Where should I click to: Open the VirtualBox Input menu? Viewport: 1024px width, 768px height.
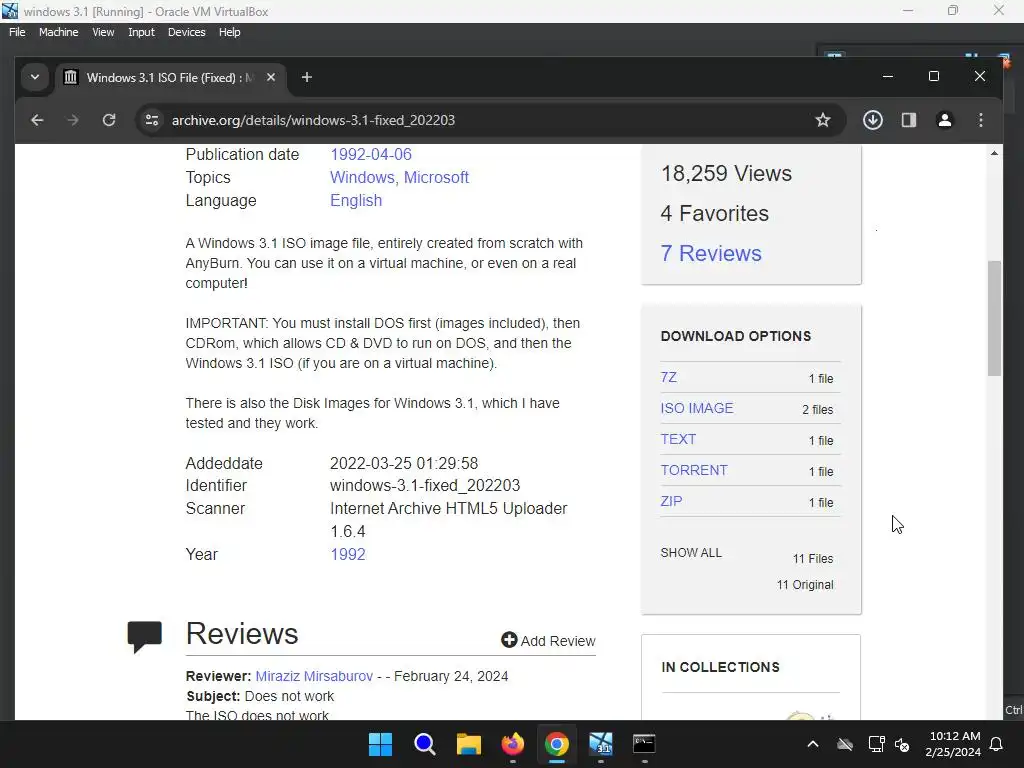point(141,32)
